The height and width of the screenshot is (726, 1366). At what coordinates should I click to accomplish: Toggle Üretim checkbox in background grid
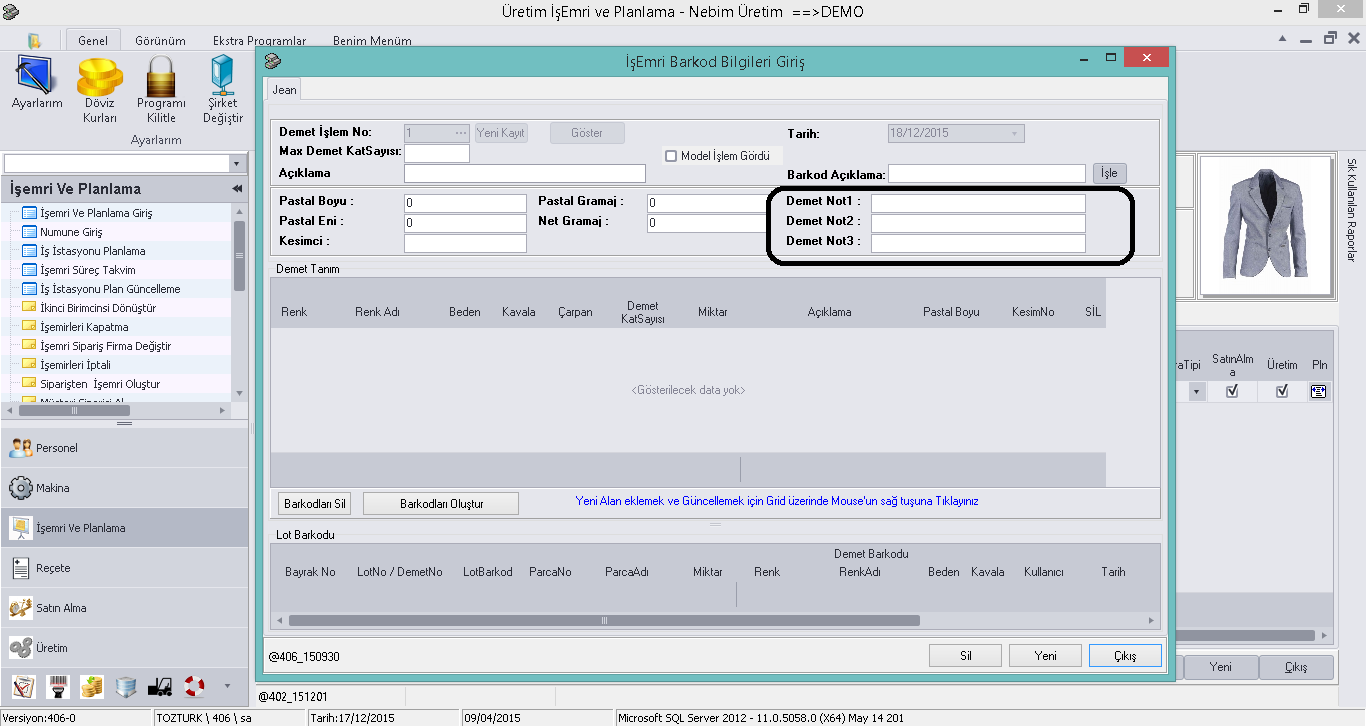click(x=1282, y=392)
